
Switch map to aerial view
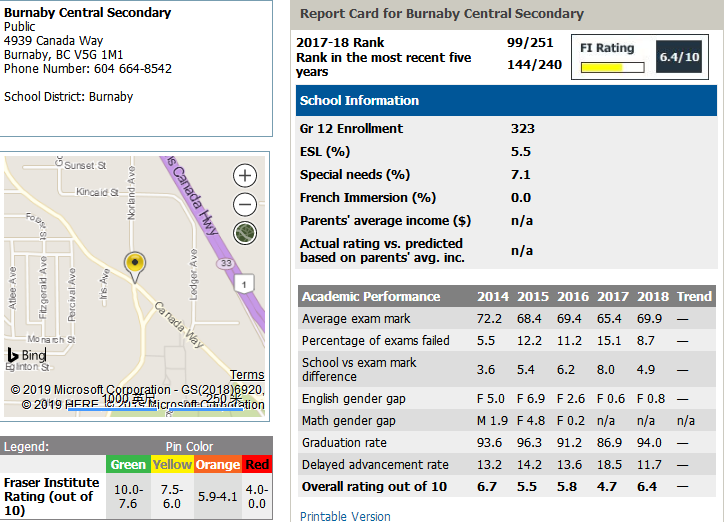point(245,233)
